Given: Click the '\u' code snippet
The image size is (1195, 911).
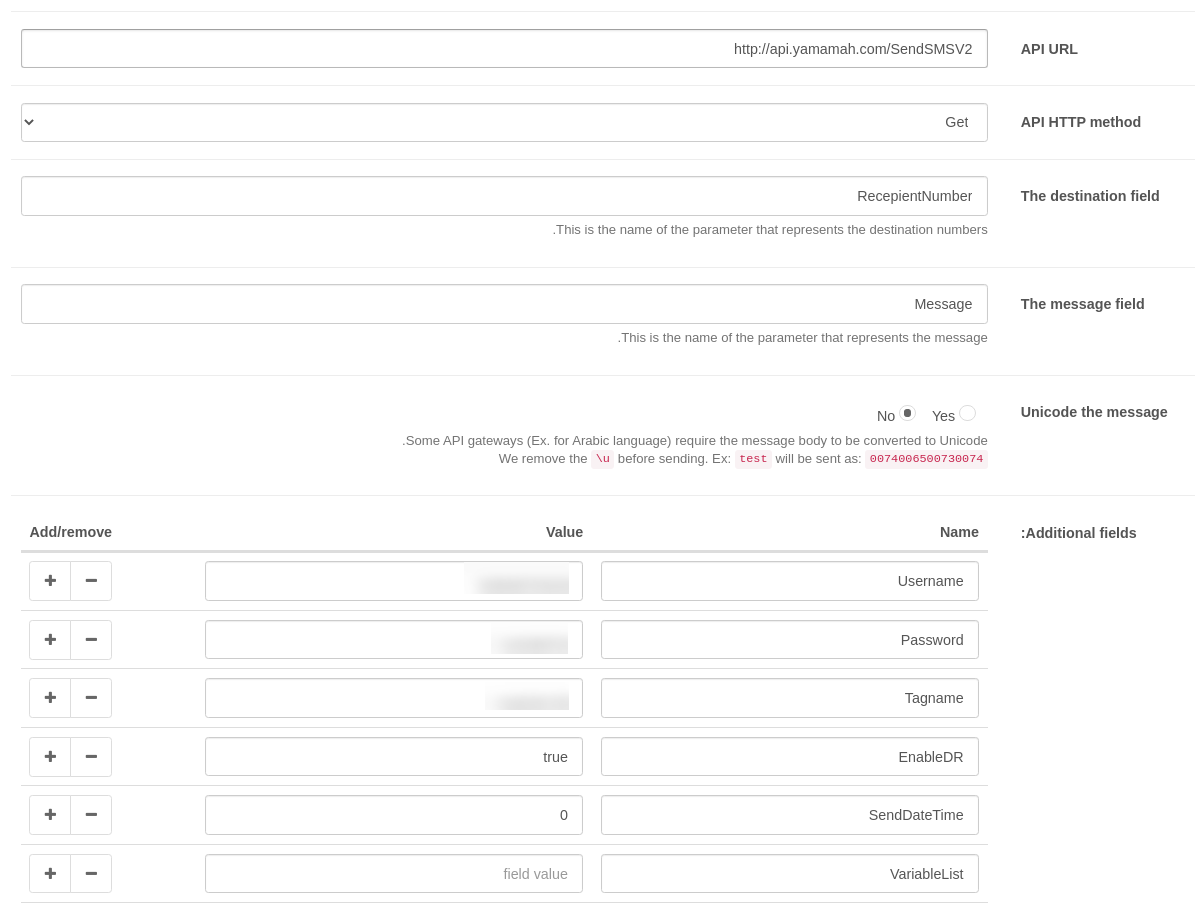Looking at the screenshot, I should pos(602,459).
